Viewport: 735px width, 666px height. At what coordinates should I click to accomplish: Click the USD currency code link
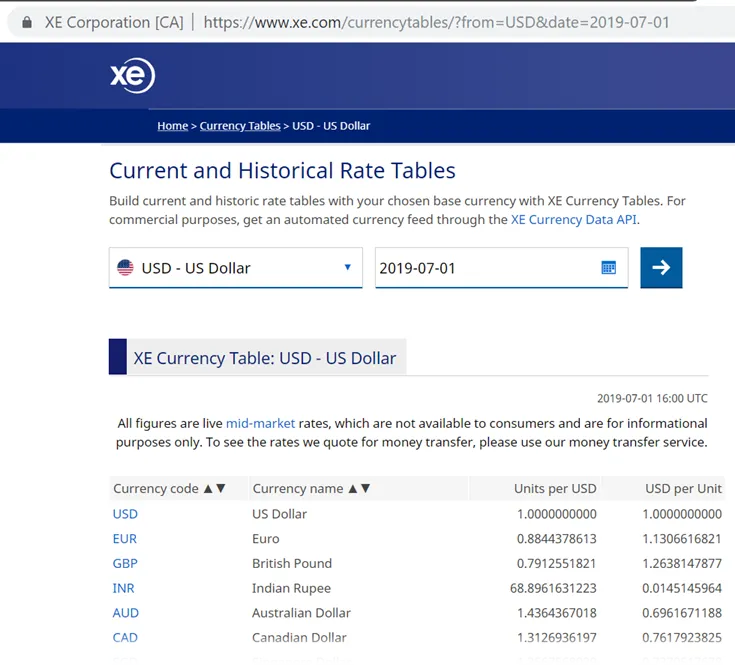pyautogui.click(x=125, y=514)
